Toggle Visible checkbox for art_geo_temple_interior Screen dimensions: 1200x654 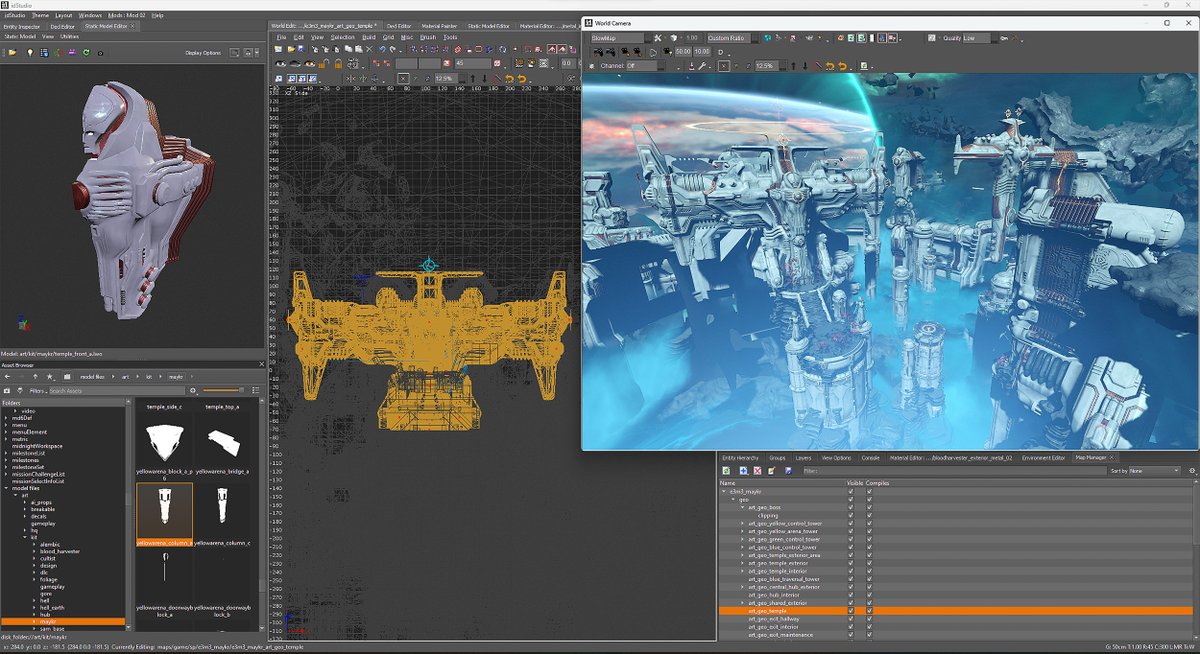tap(851, 571)
